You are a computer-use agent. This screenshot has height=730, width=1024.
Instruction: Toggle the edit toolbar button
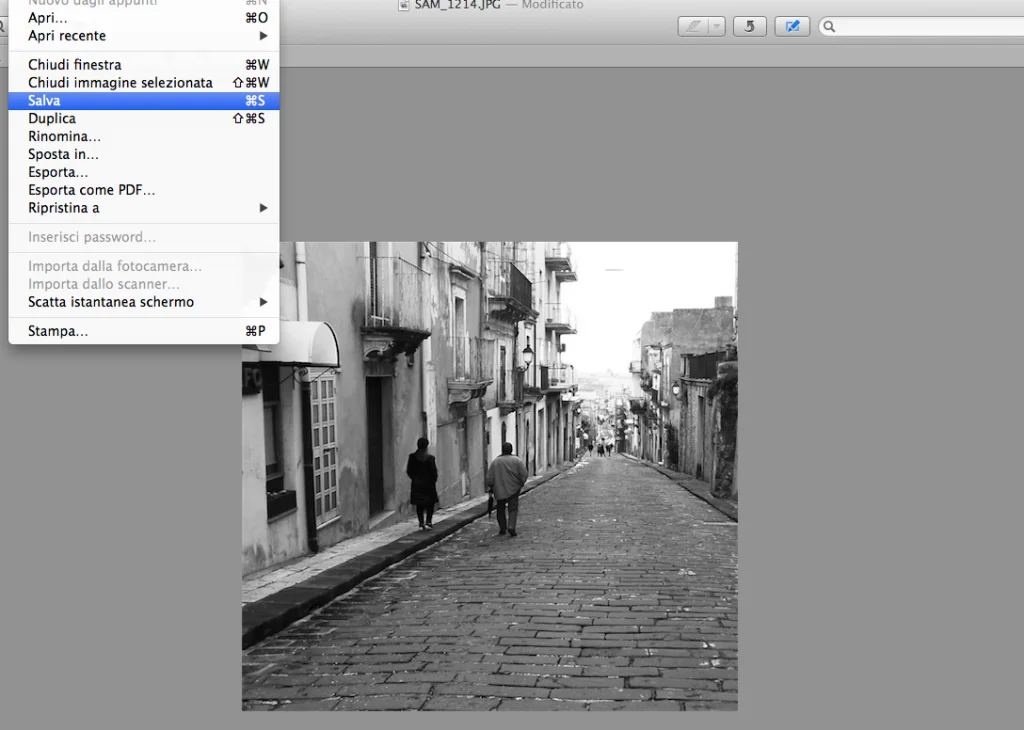(792, 27)
